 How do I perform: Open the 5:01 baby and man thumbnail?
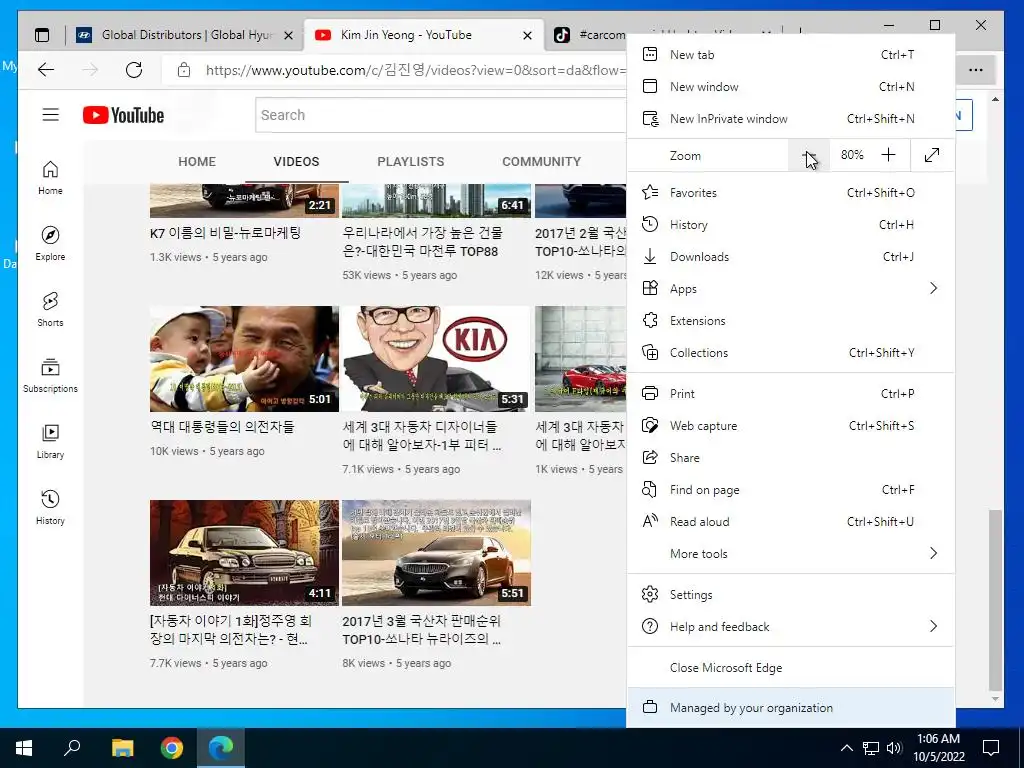click(x=244, y=359)
